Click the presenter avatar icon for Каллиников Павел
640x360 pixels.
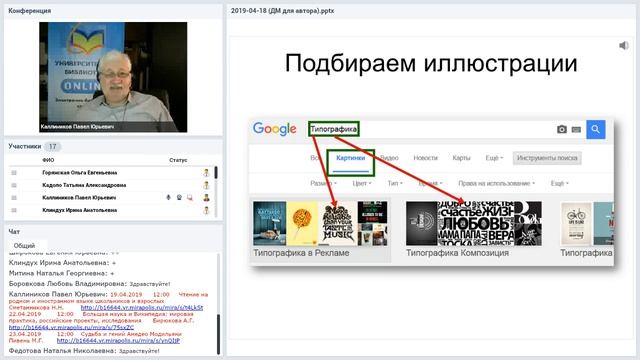pos(206,198)
